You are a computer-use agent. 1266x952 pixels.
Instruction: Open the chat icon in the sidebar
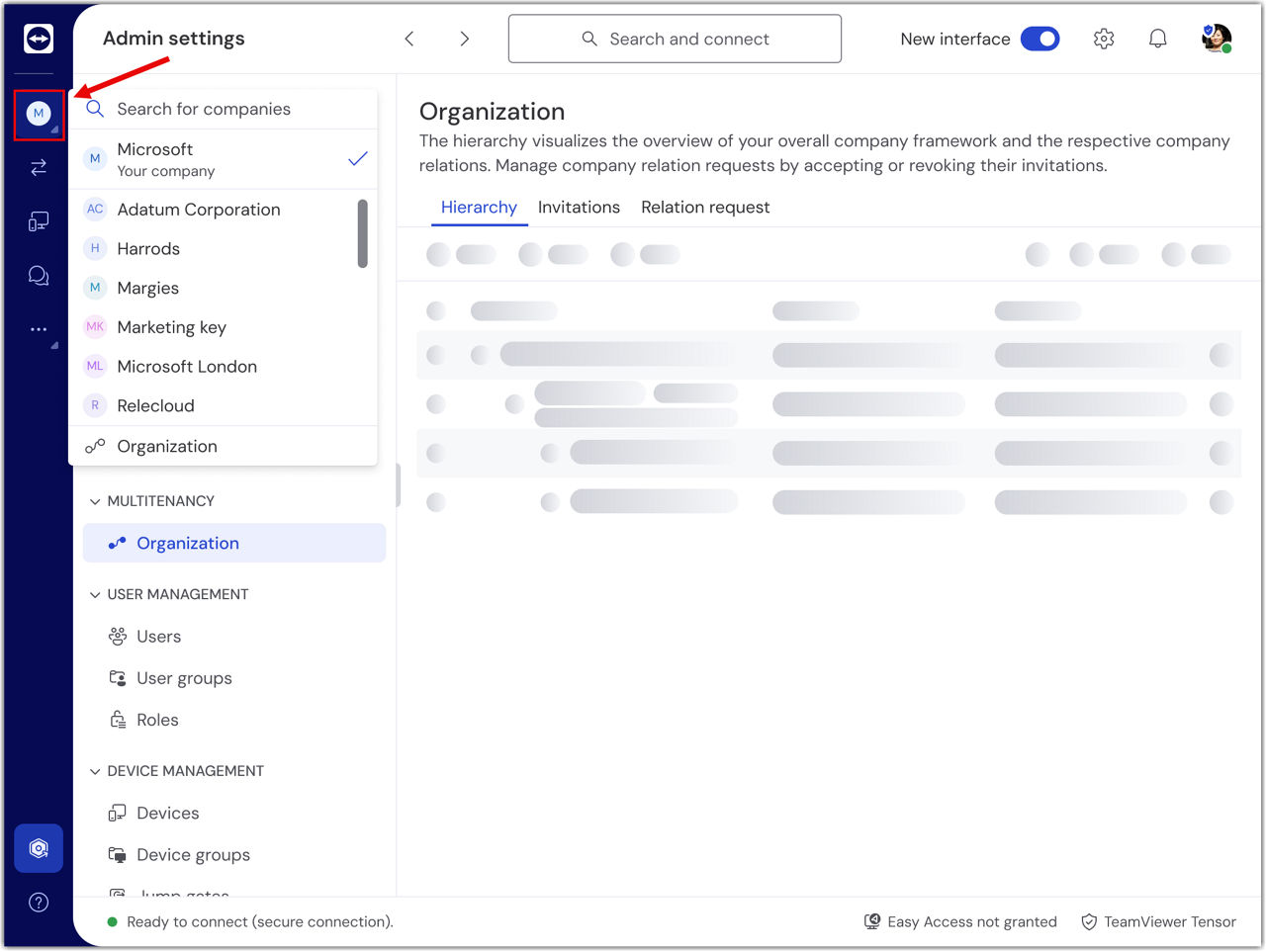39,276
